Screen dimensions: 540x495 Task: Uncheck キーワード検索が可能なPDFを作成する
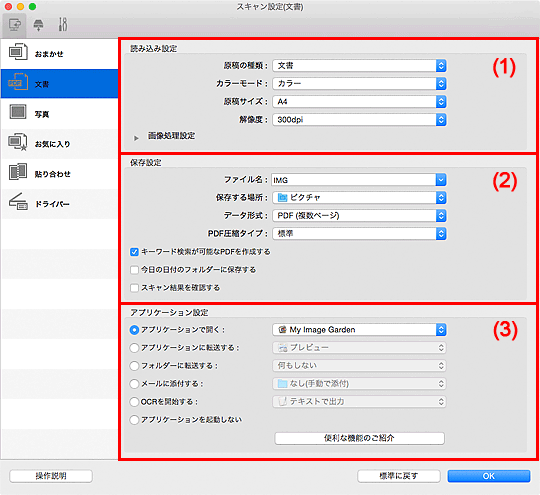tap(134, 252)
